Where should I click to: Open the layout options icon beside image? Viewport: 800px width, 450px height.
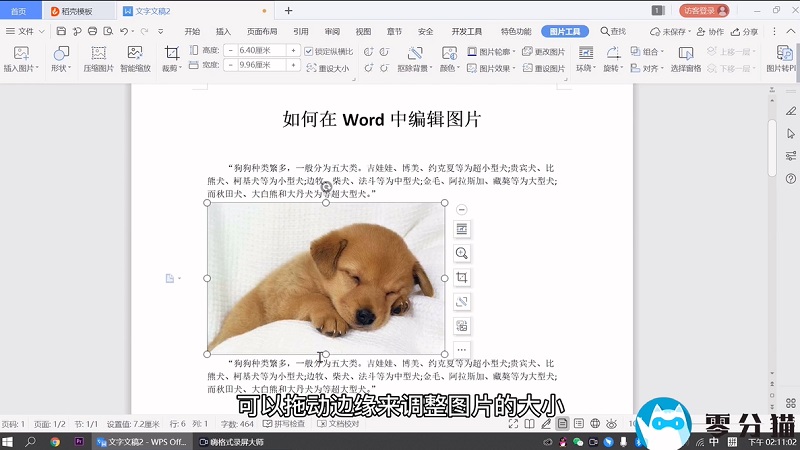tap(461, 229)
